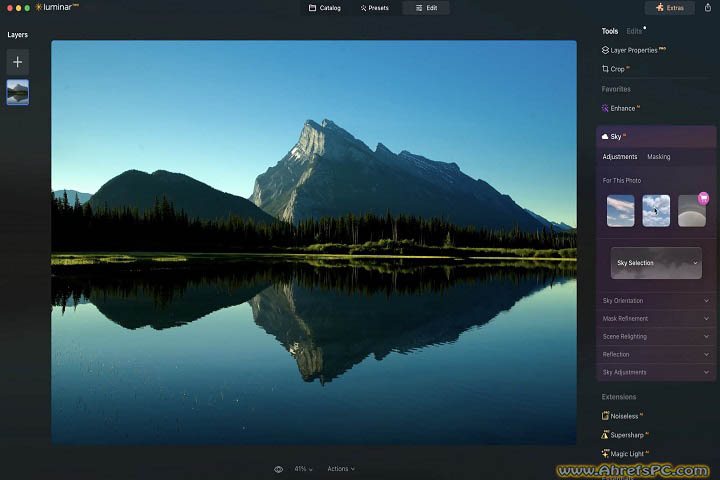Open the Magic Light extension
The height and width of the screenshot is (480, 720).
click(625, 454)
